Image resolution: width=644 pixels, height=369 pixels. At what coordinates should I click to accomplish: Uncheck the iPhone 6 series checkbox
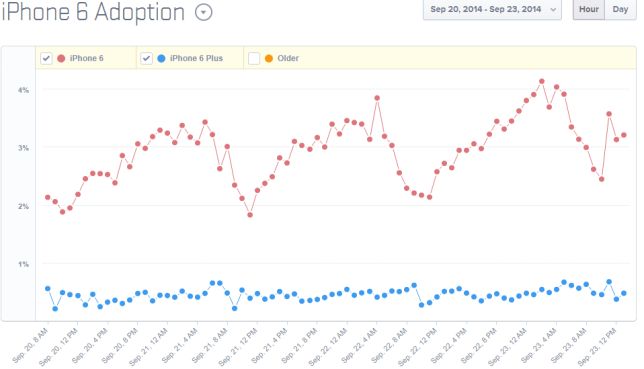pyautogui.click(x=46, y=58)
